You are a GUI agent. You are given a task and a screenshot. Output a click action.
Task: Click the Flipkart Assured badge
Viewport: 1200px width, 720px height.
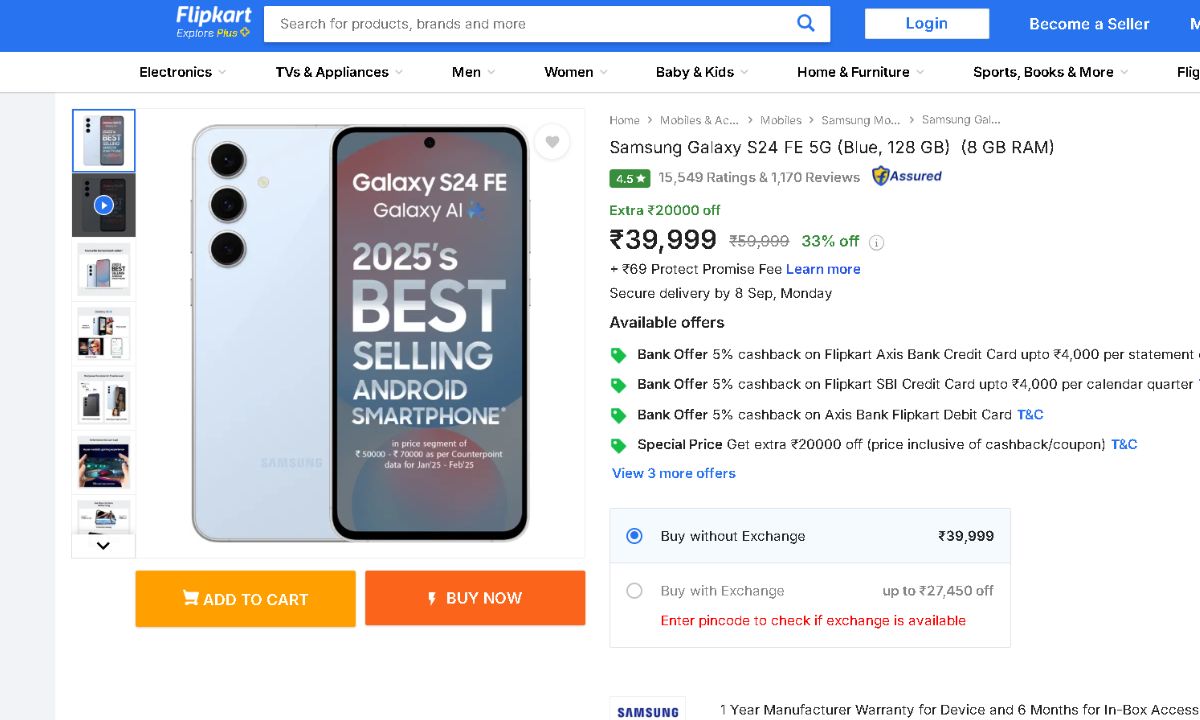[907, 176]
